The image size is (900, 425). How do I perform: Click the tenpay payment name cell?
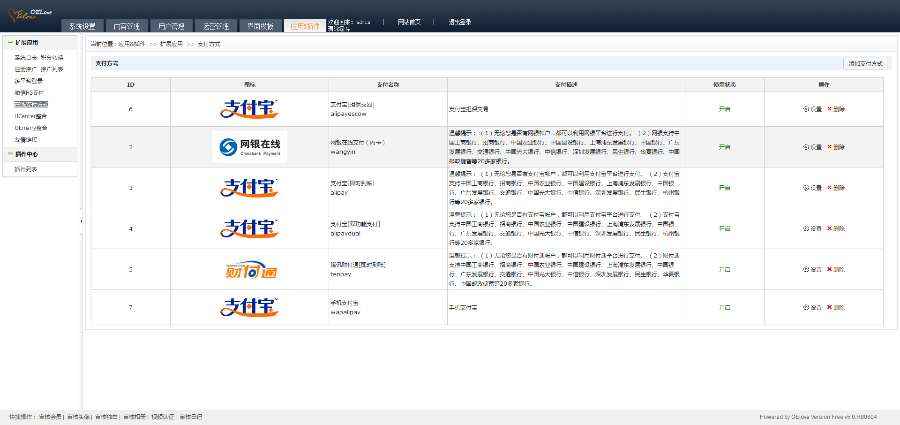pos(388,269)
